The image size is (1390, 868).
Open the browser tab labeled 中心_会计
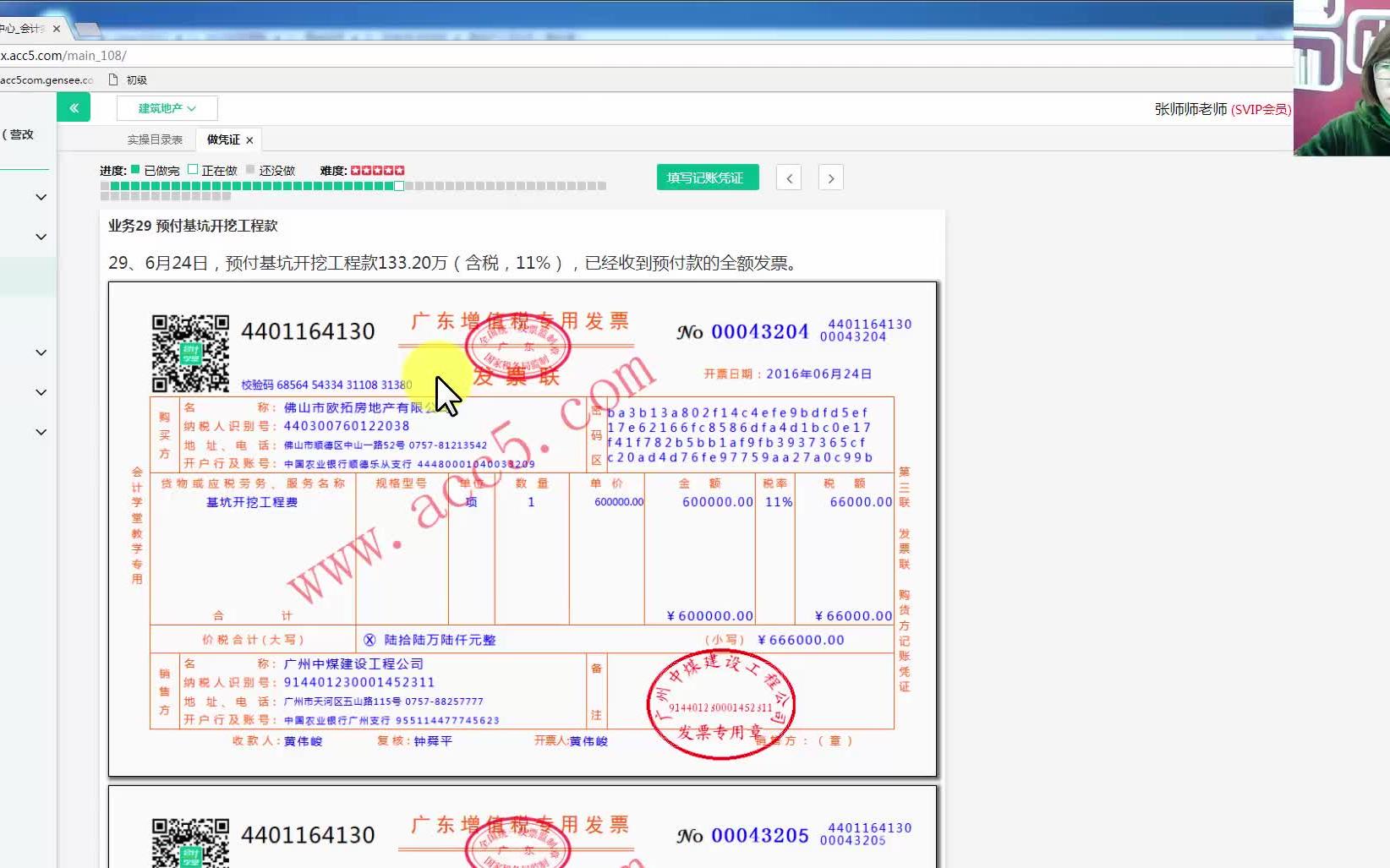pyautogui.click(x=24, y=28)
